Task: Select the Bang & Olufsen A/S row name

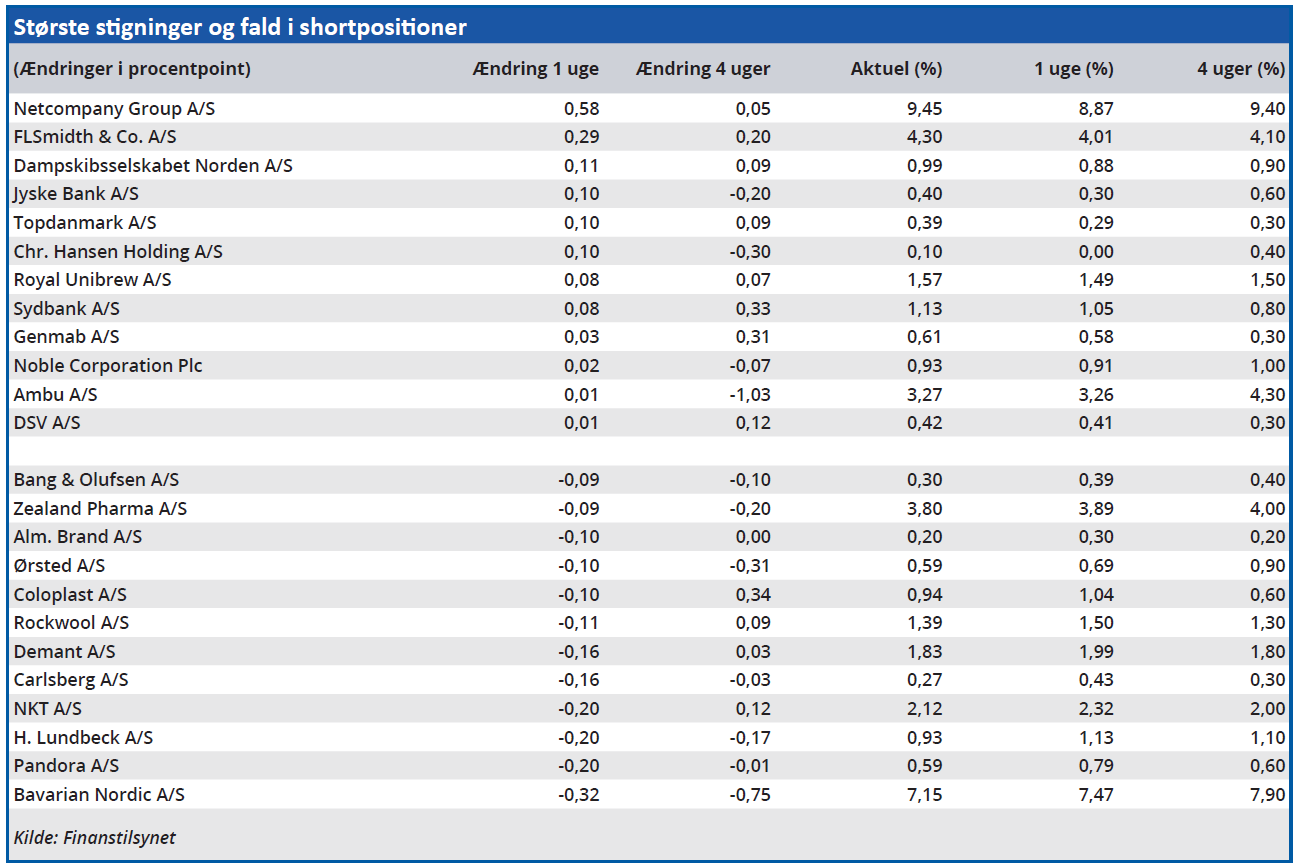Action: pos(96,481)
